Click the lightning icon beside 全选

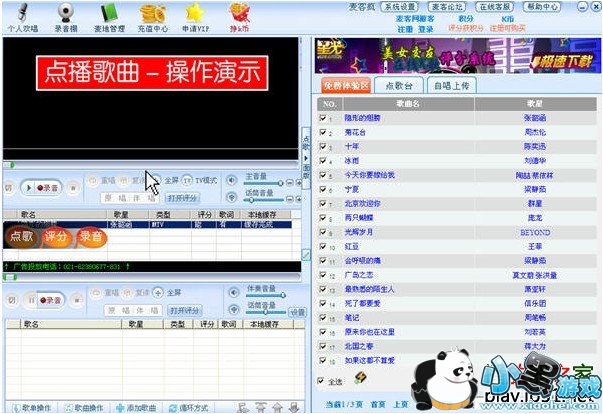click(x=360, y=377)
